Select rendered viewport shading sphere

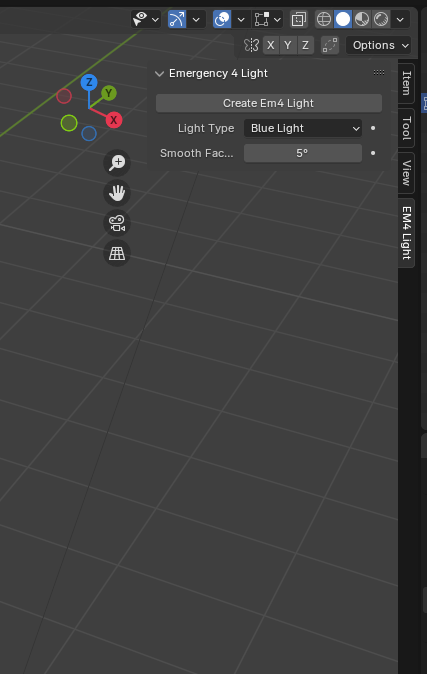pyautogui.click(x=381, y=19)
